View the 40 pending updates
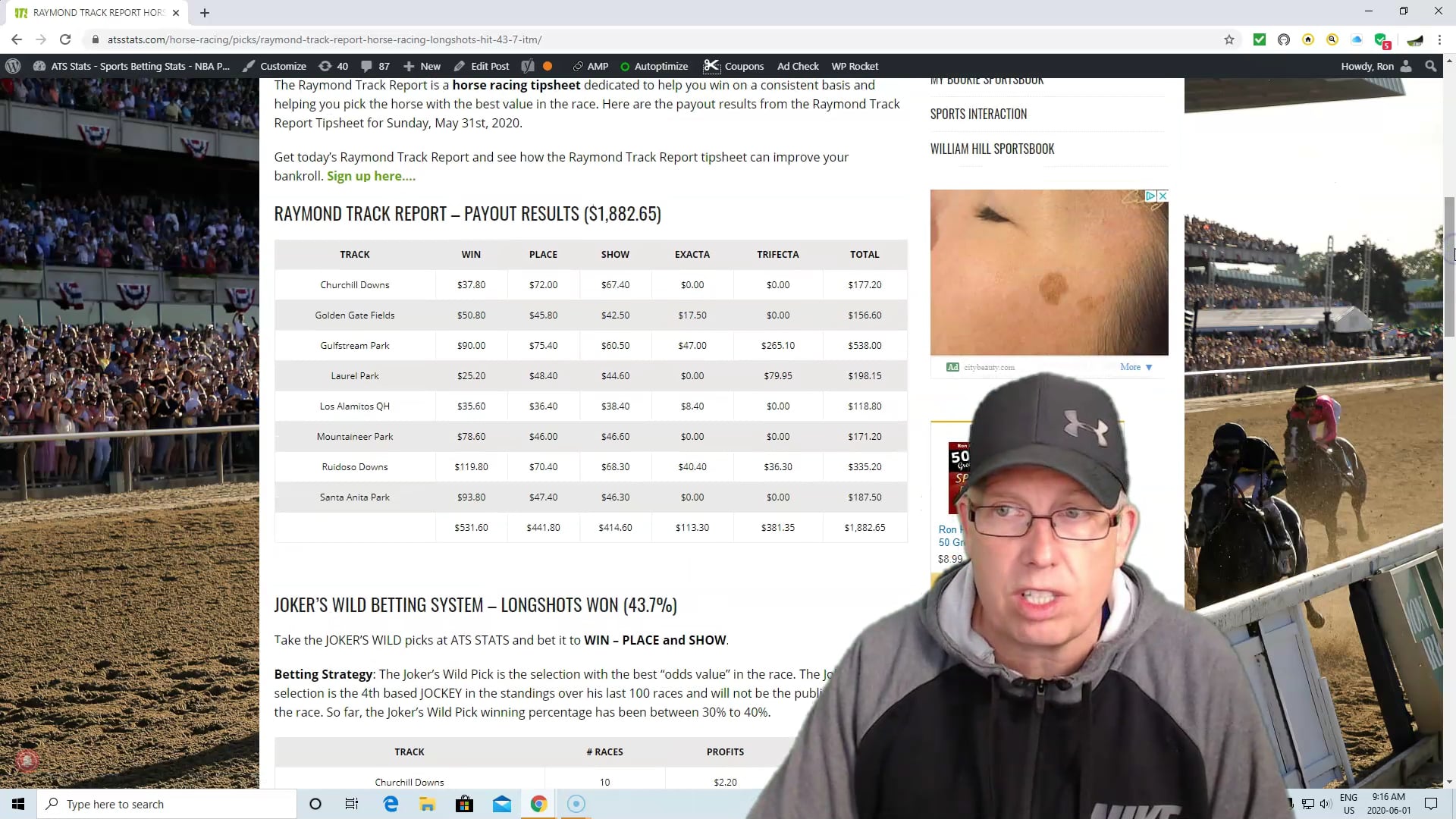The width and height of the screenshot is (1456, 819). click(x=334, y=66)
